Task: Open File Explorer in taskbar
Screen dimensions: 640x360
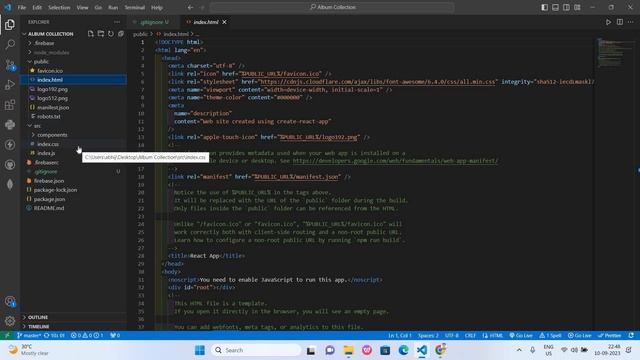Action: tap(348, 350)
